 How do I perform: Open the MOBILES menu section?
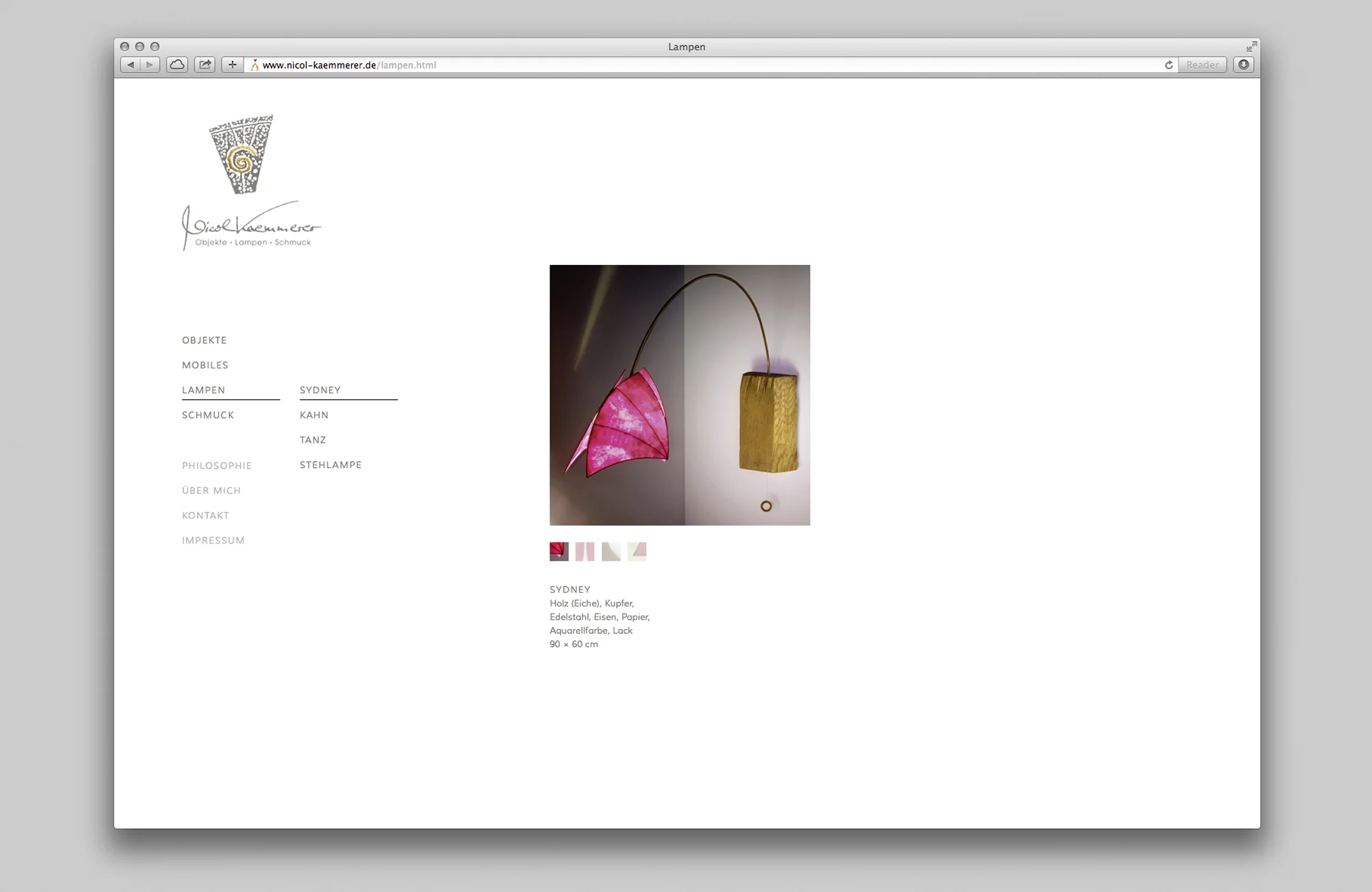205,365
